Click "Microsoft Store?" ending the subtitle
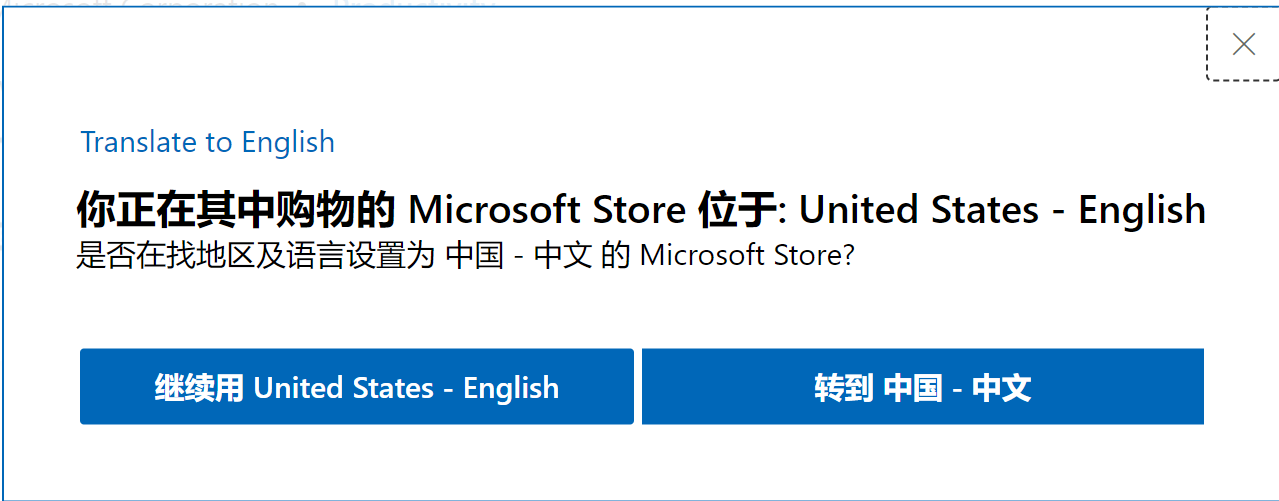The width and height of the screenshot is (1279, 501). tap(747, 256)
